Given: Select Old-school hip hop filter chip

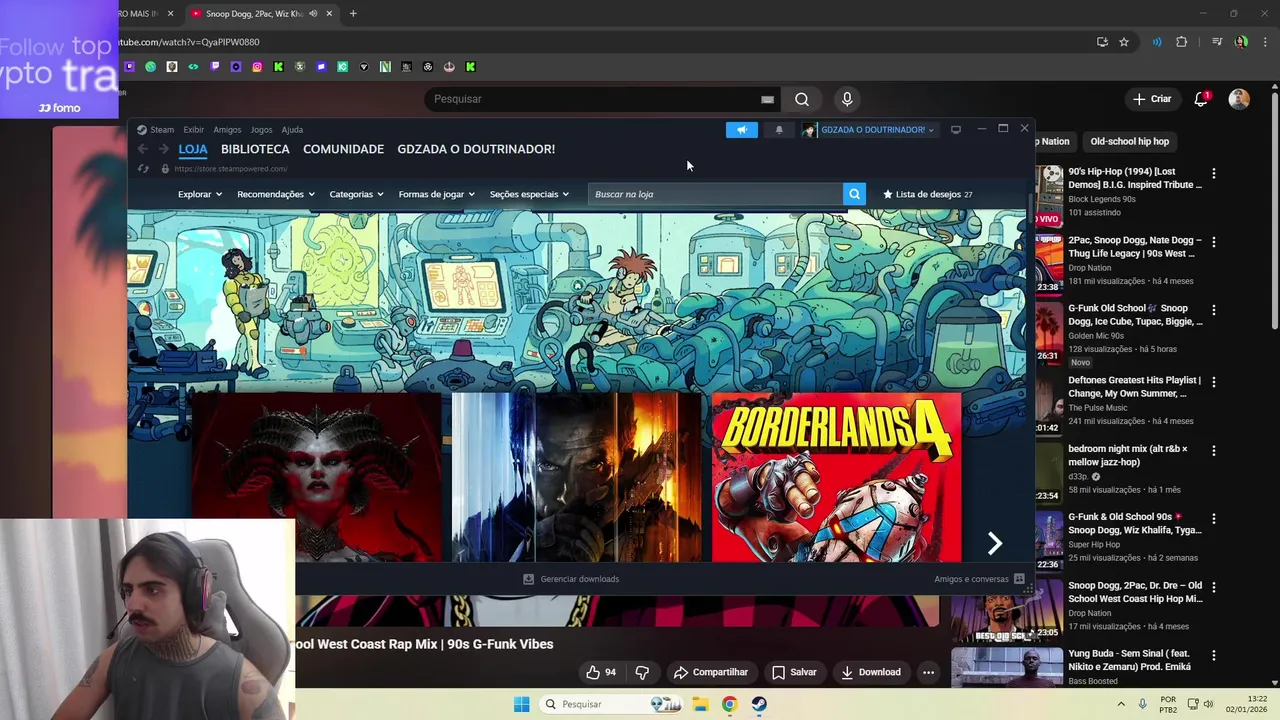Looking at the screenshot, I should (x=1129, y=142).
